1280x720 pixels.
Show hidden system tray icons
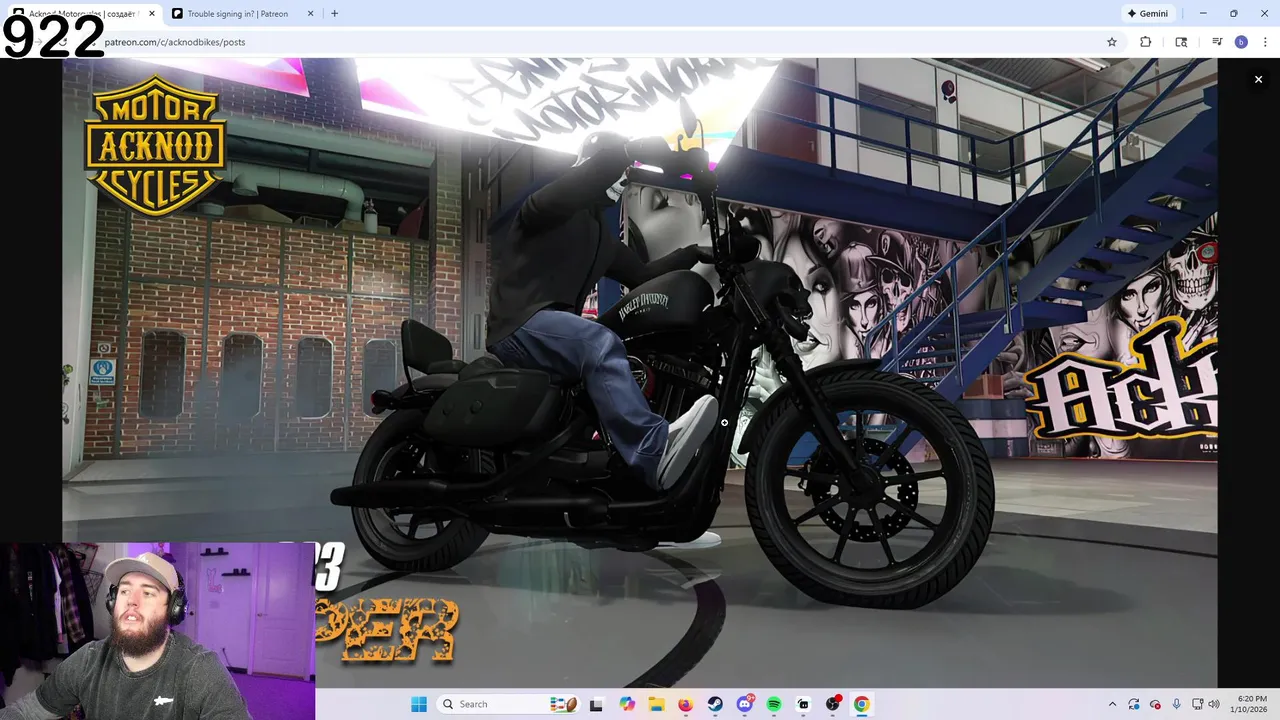pos(1112,704)
